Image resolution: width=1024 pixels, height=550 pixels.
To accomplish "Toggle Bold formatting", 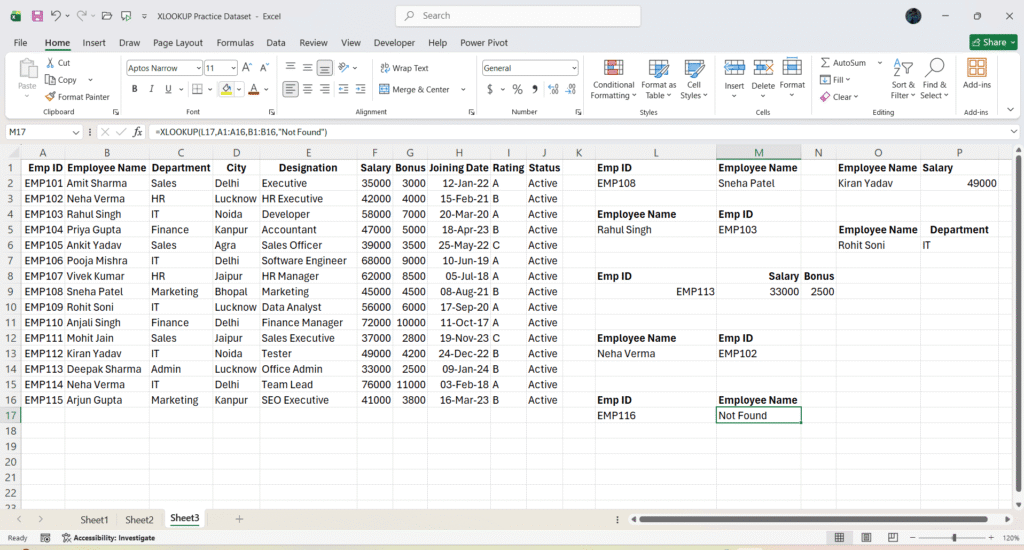I will tap(135, 89).
